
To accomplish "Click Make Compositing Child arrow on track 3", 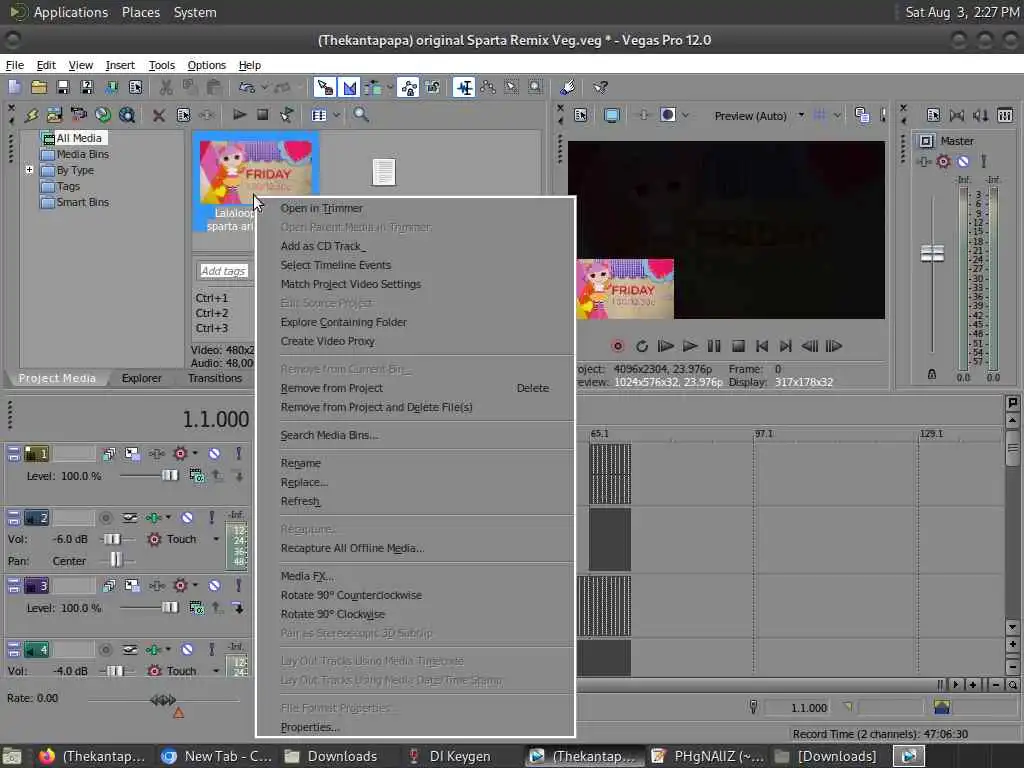I will 238,608.
